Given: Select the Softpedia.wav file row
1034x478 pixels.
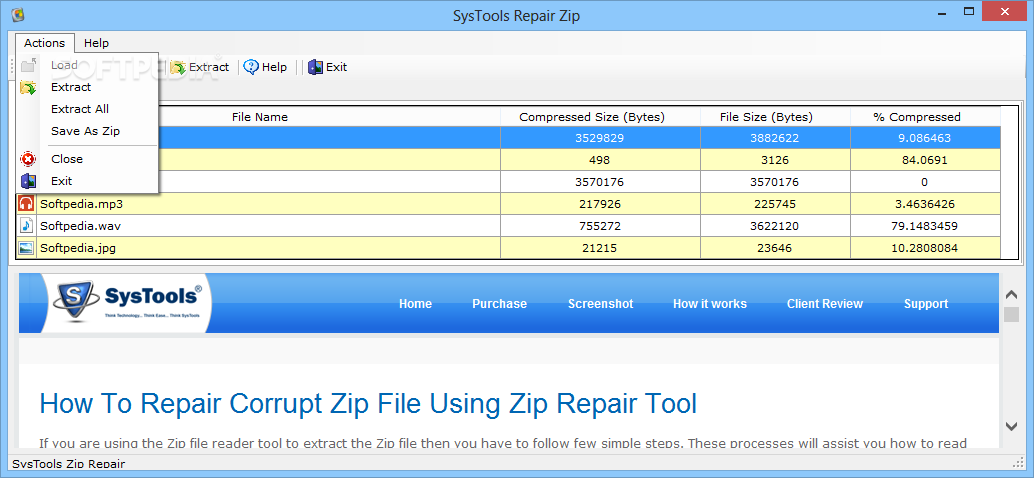Looking at the screenshot, I should (x=508, y=226).
